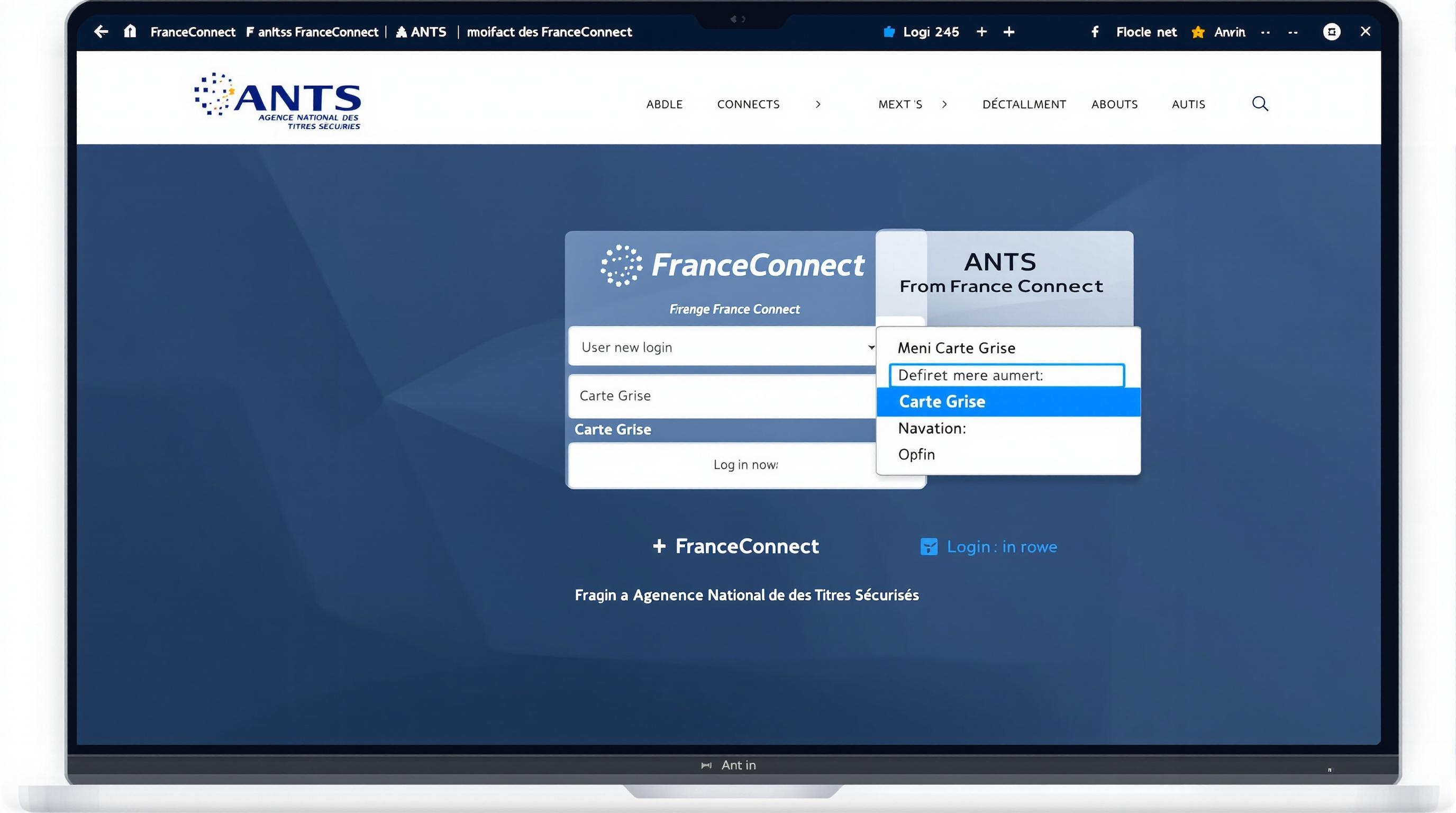
Task: Close the browser with the X icon
Action: [1366, 31]
